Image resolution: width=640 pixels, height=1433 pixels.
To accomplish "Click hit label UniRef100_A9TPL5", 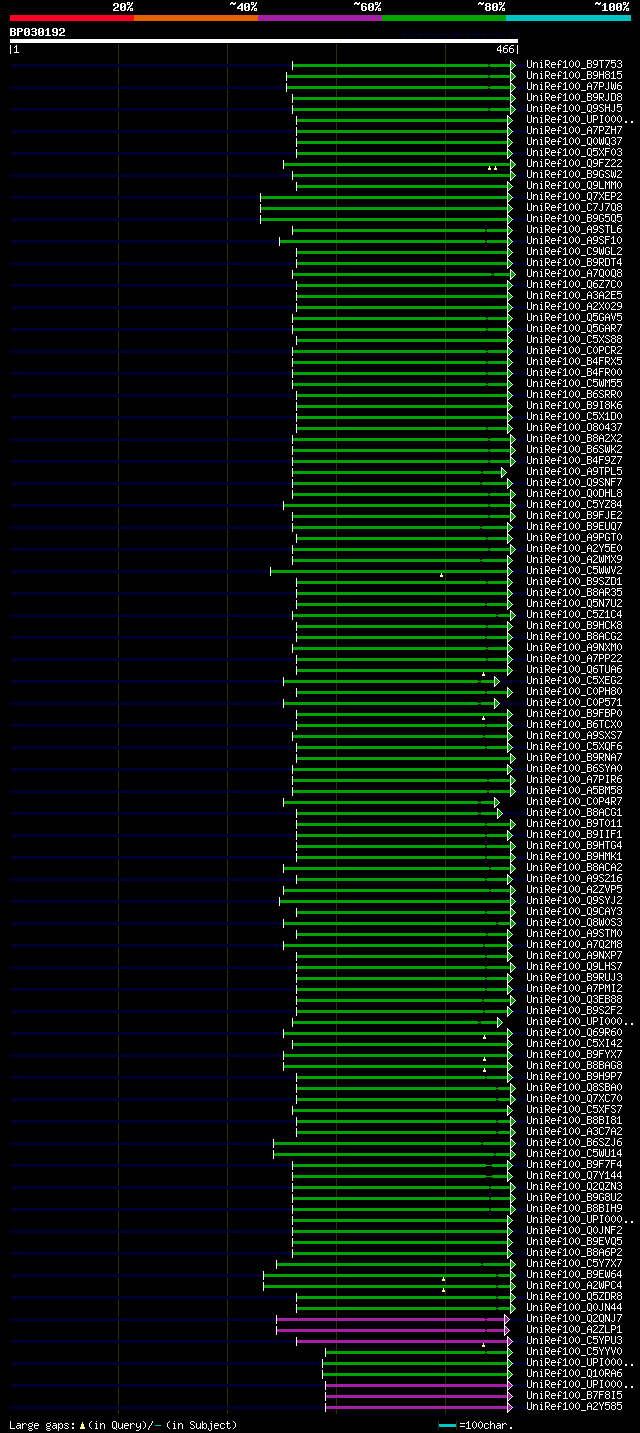I will 574,472.
